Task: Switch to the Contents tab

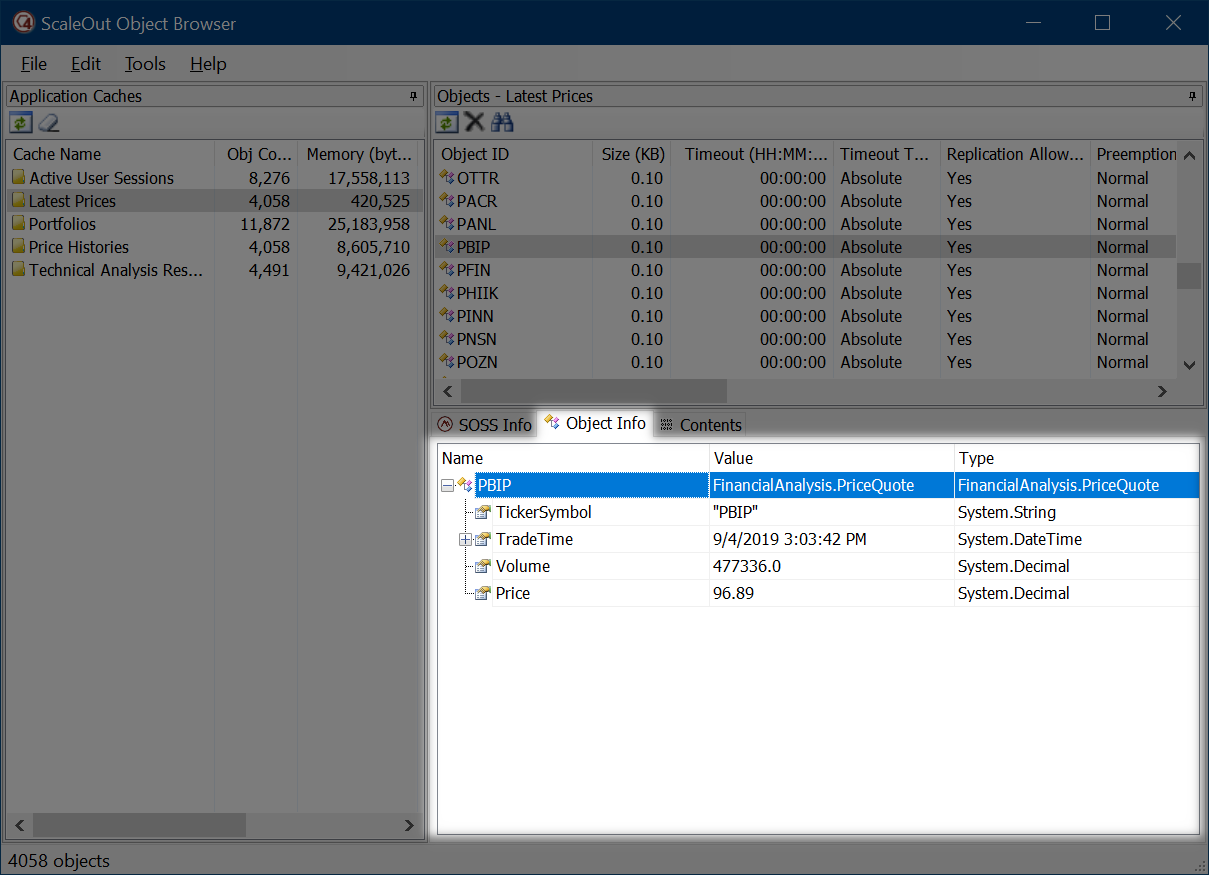Action: (x=700, y=425)
